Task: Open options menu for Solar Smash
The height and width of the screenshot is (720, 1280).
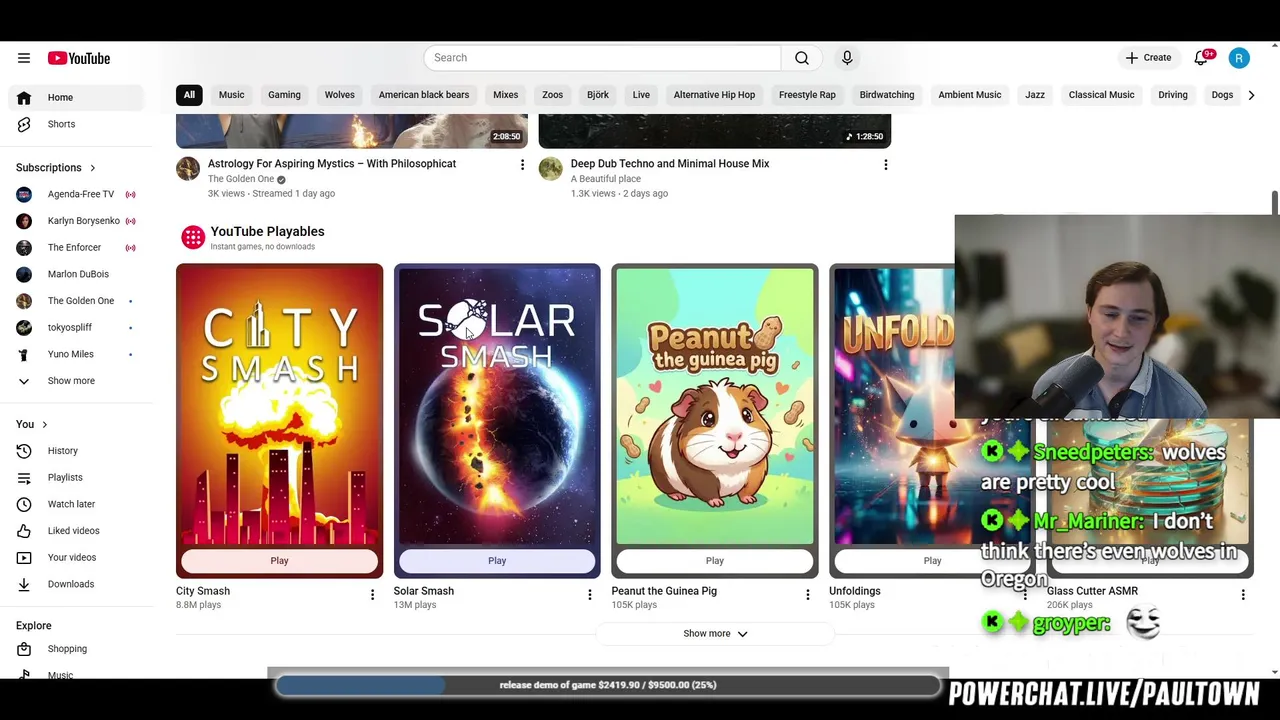Action: (x=590, y=595)
